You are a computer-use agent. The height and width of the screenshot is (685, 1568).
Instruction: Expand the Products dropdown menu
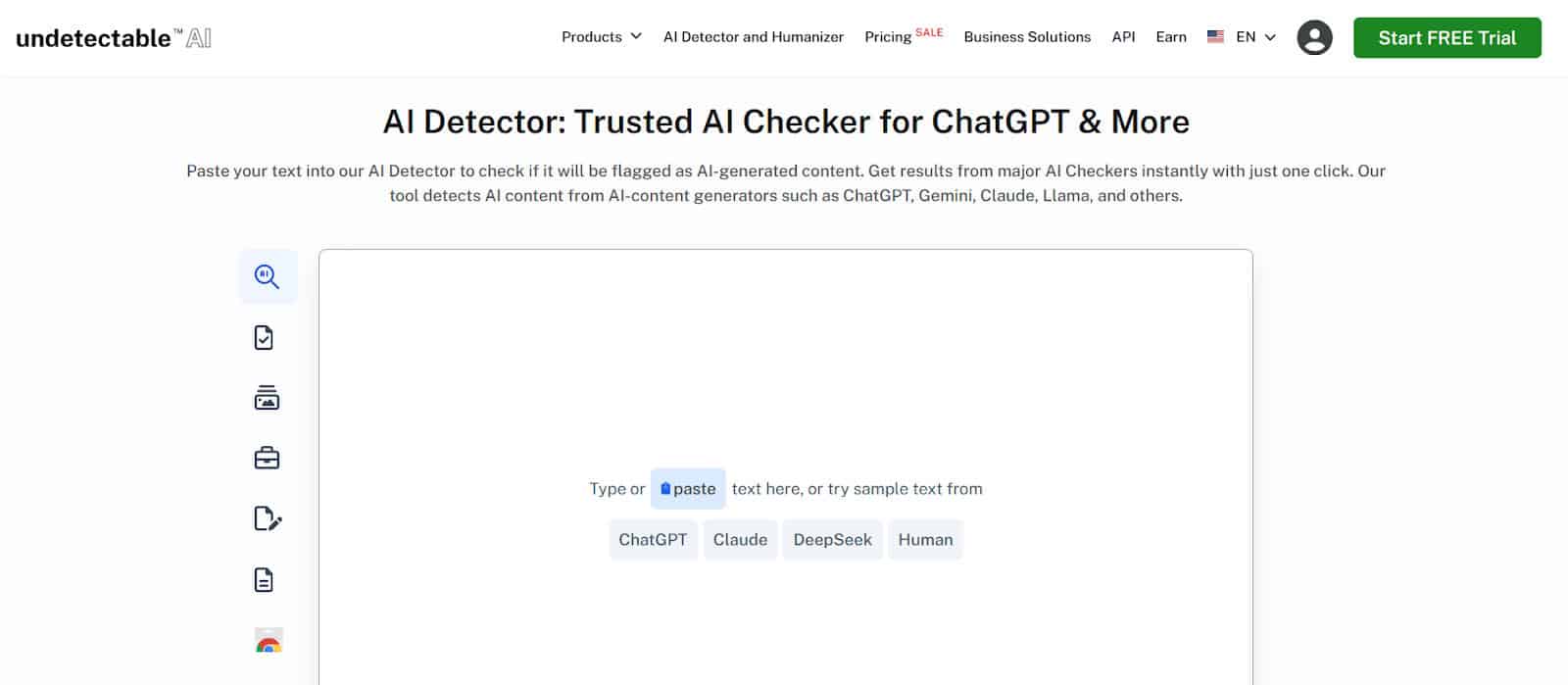(600, 36)
